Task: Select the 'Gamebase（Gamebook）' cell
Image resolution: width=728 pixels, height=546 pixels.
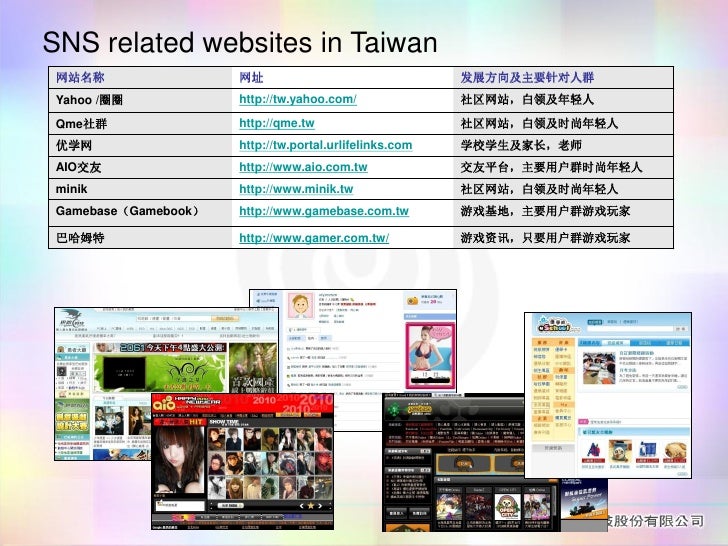Action: click(140, 213)
